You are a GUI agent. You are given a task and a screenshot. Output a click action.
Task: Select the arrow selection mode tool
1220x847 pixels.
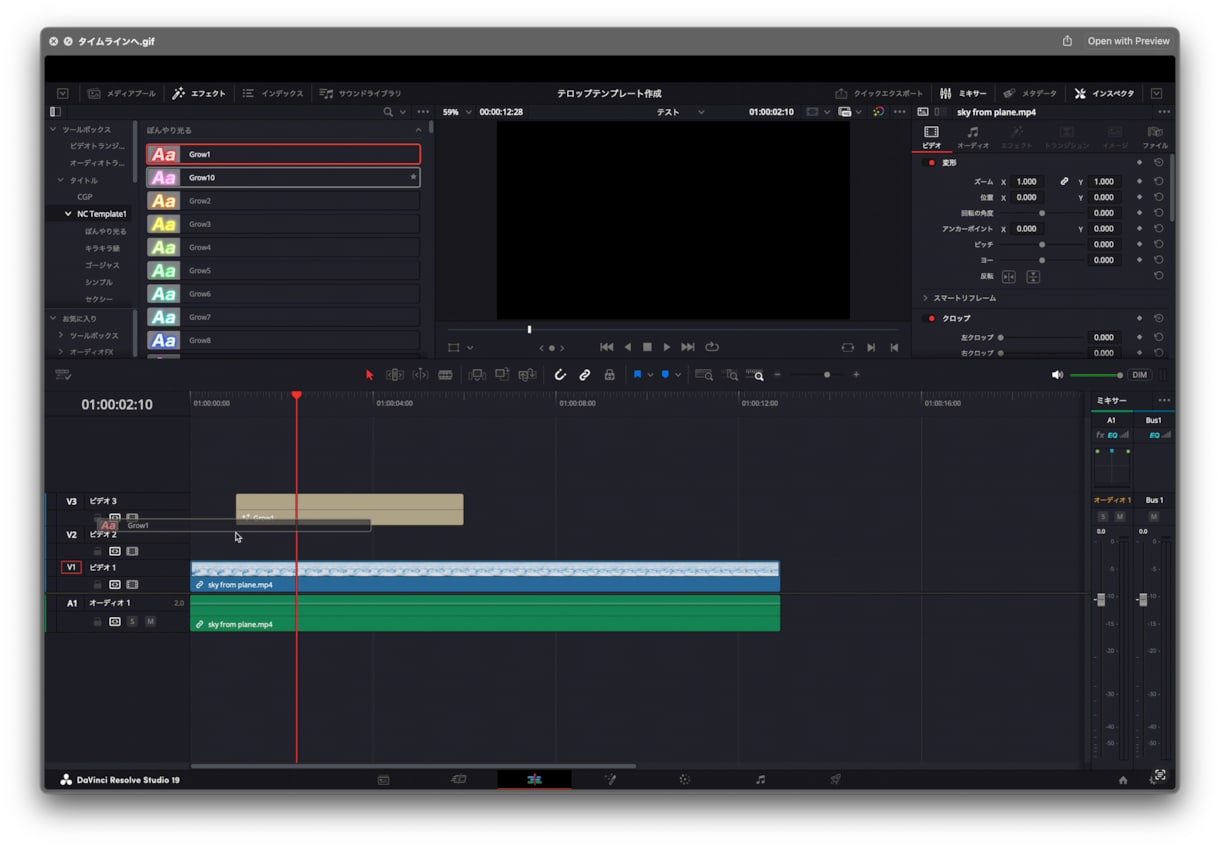[369, 375]
